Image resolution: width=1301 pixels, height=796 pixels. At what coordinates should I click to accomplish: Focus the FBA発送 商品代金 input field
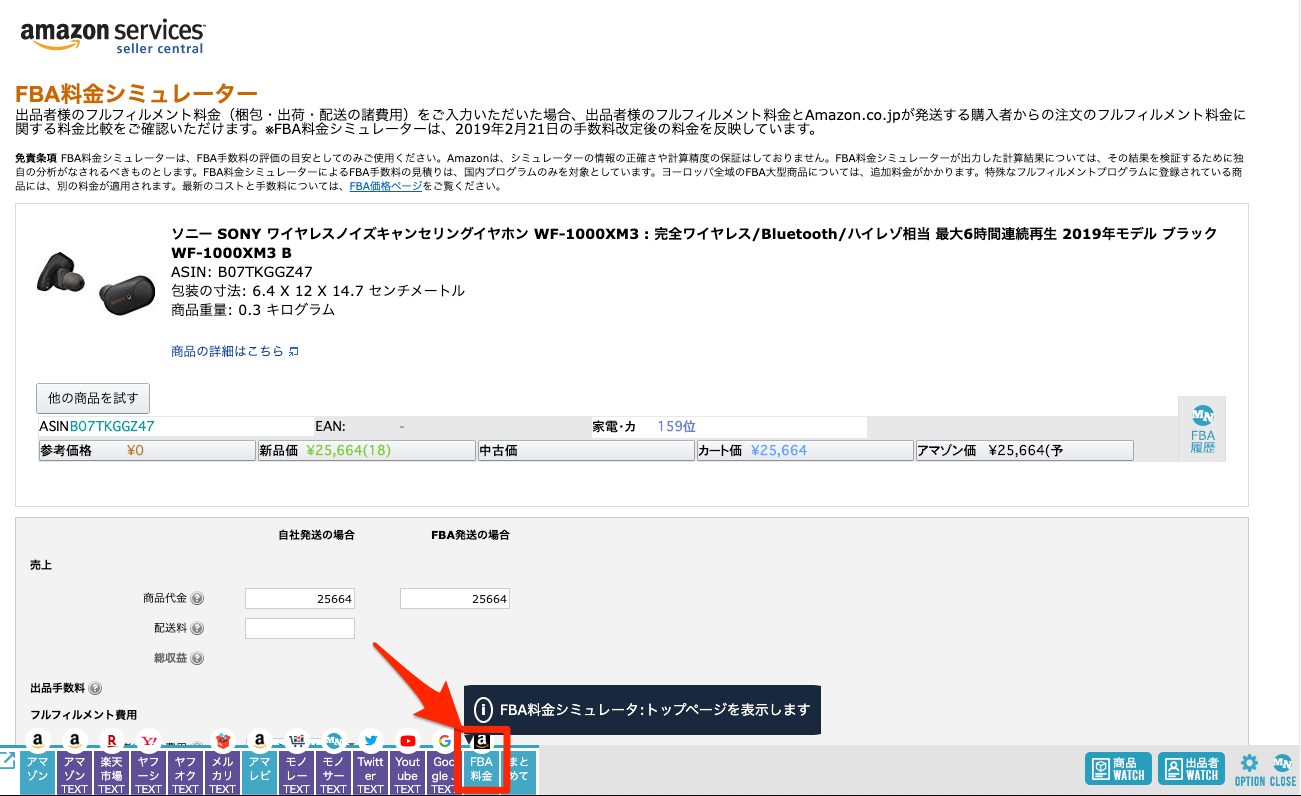[455, 599]
